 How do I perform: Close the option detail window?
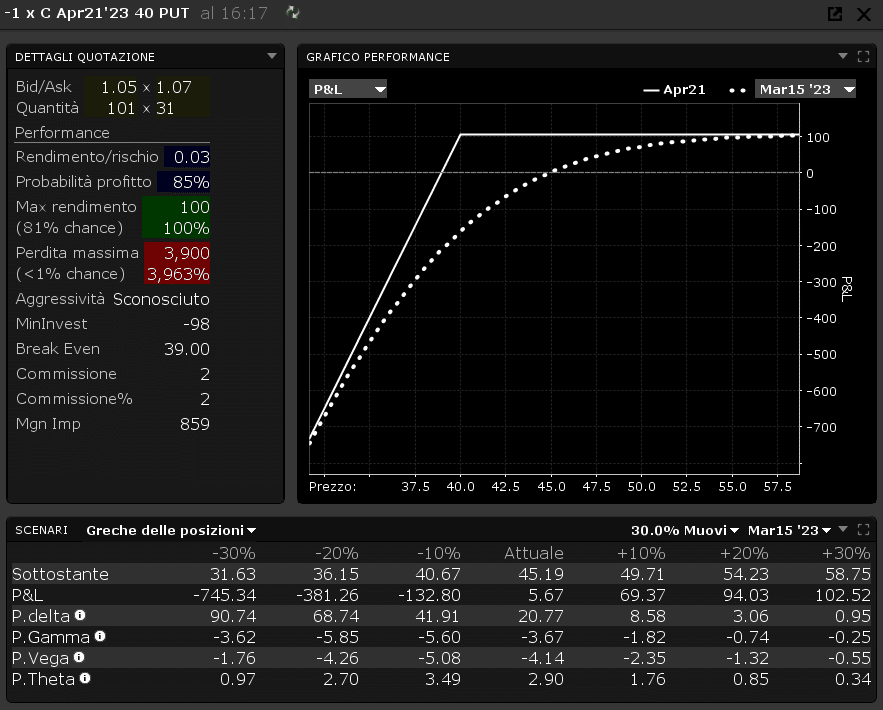(864, 14)
